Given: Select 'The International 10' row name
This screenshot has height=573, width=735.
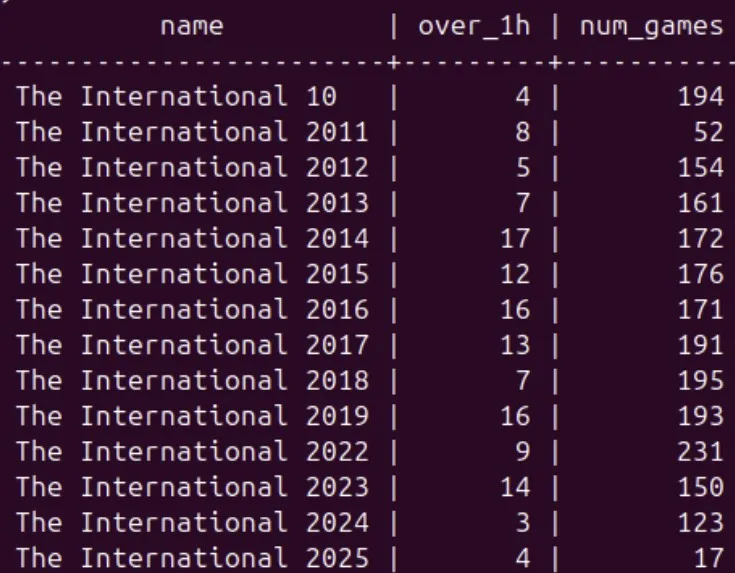Looking at the screenshot, I should pos(176,97).
